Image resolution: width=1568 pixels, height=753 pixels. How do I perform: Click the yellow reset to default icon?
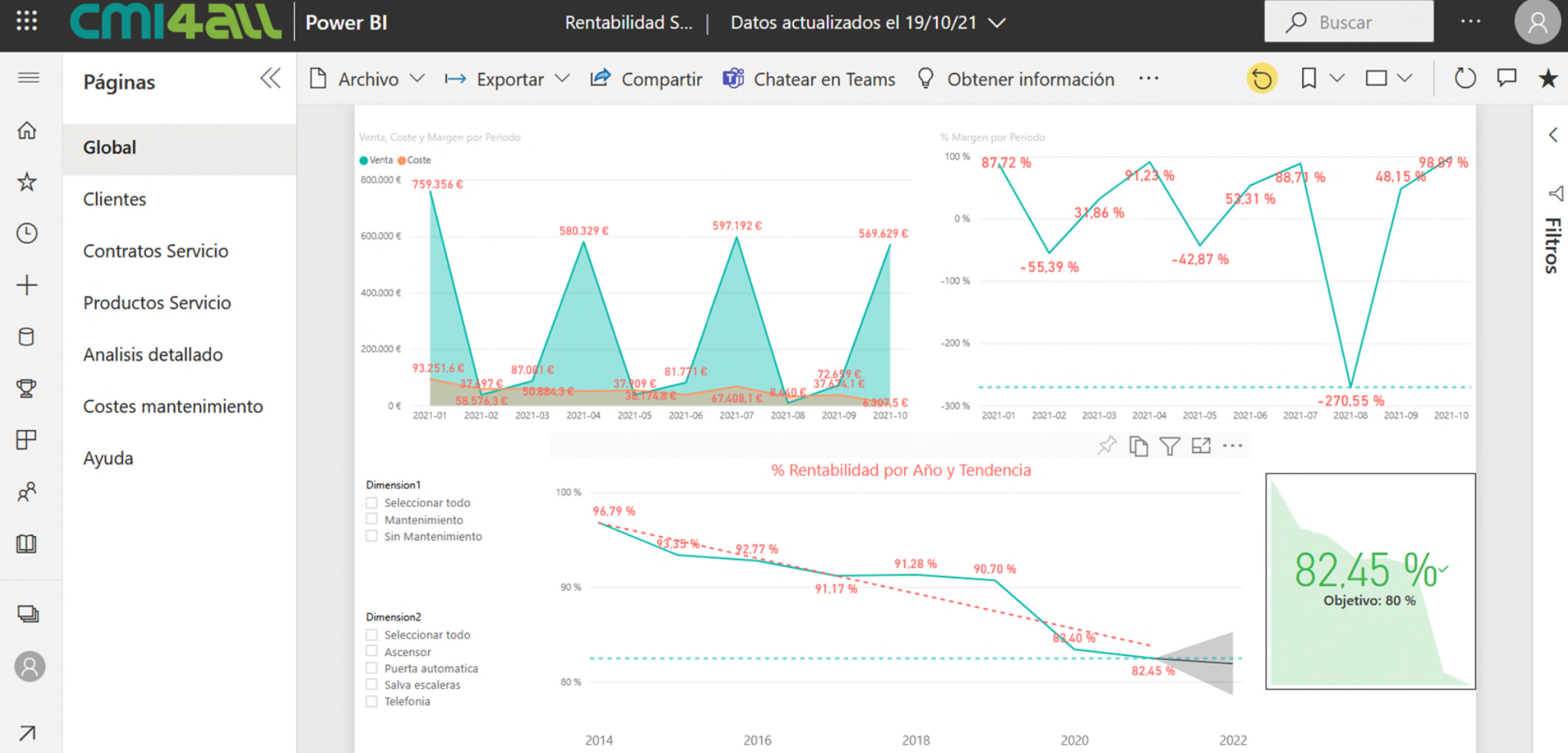point(1262,79)
